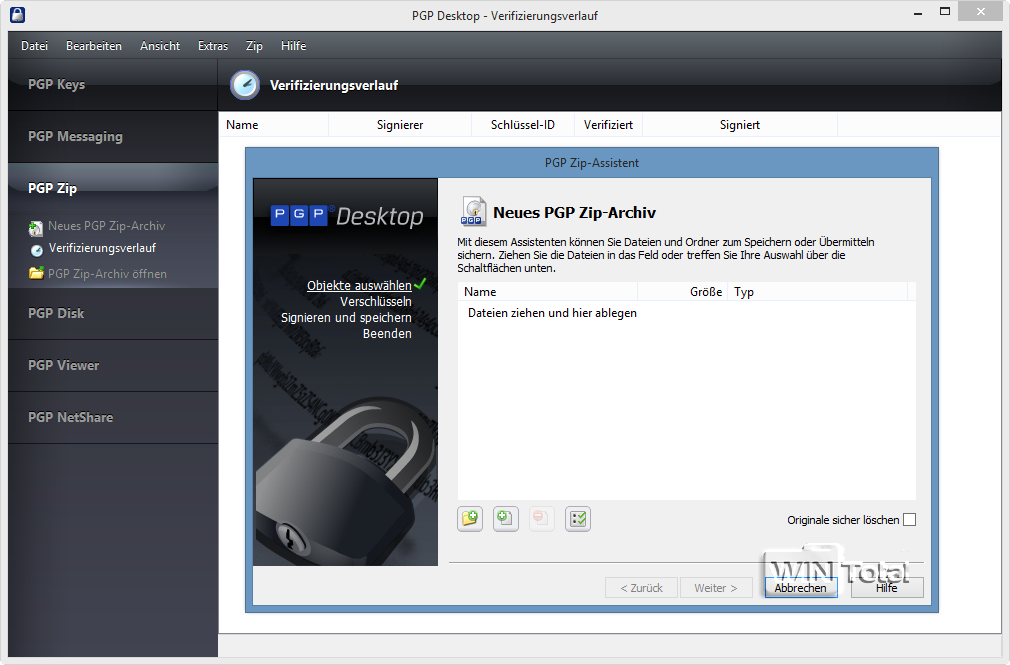Sort by the Schlüssel-ID column header
1010x665 pixels.
522,125
